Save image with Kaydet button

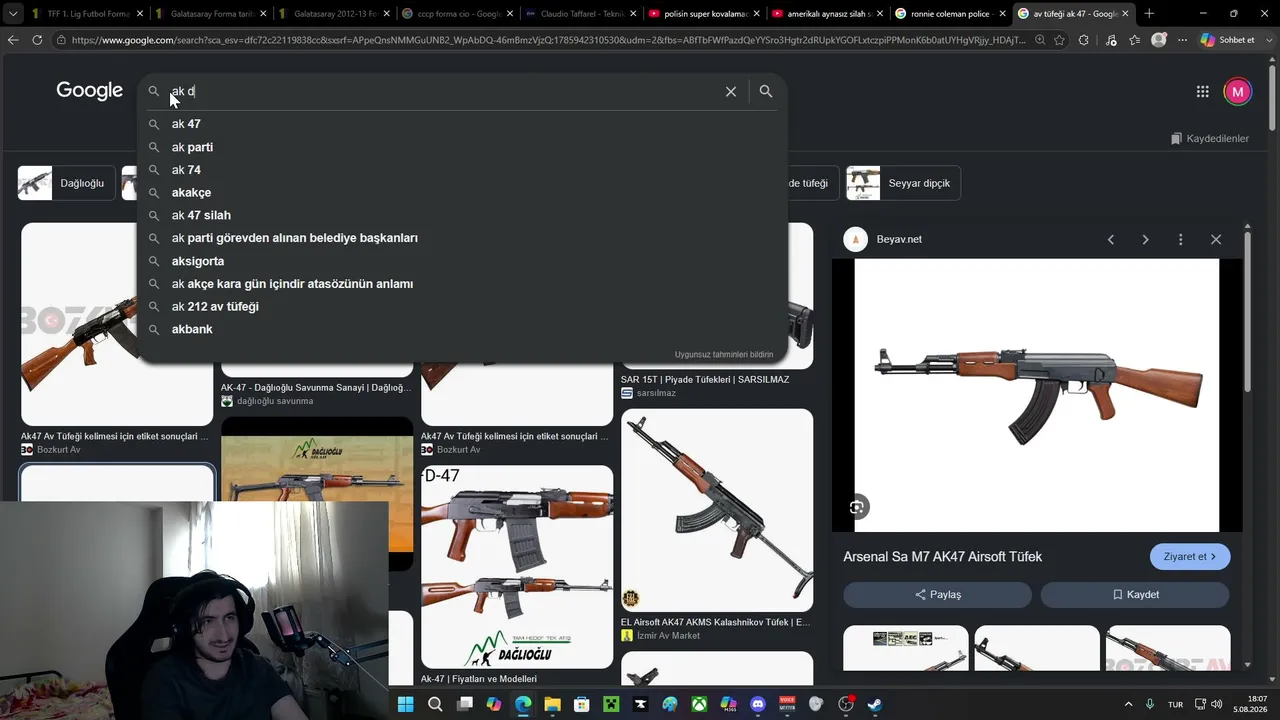(1135, 595)
